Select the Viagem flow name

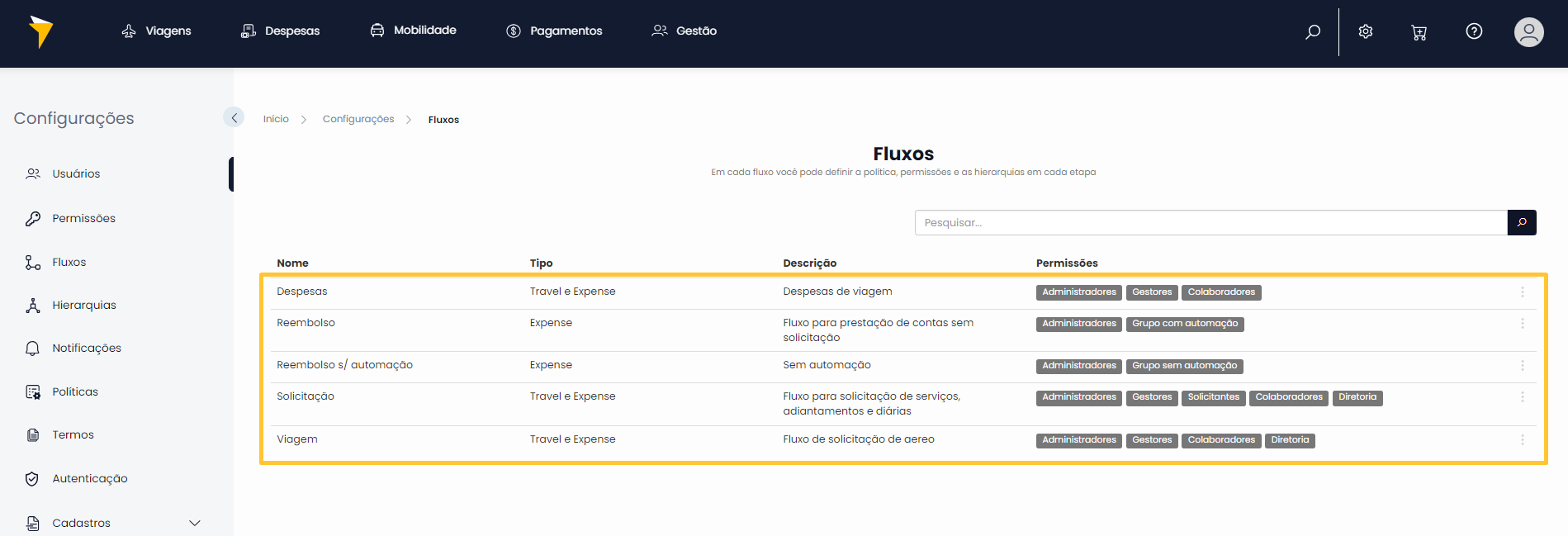(297, 439)
